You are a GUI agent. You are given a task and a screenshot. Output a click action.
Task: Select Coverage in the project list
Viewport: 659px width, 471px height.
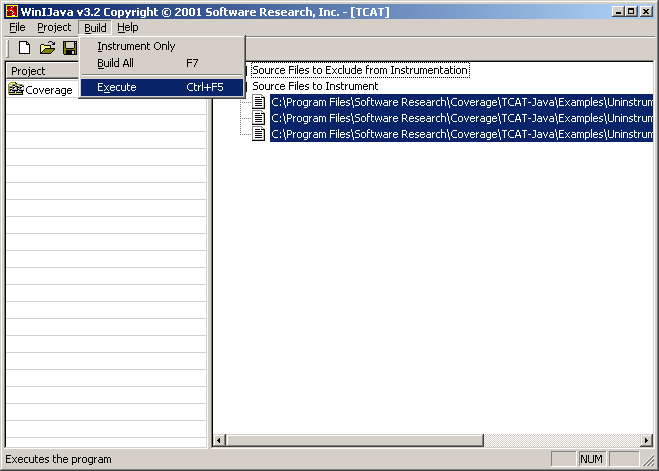(48, 90)
